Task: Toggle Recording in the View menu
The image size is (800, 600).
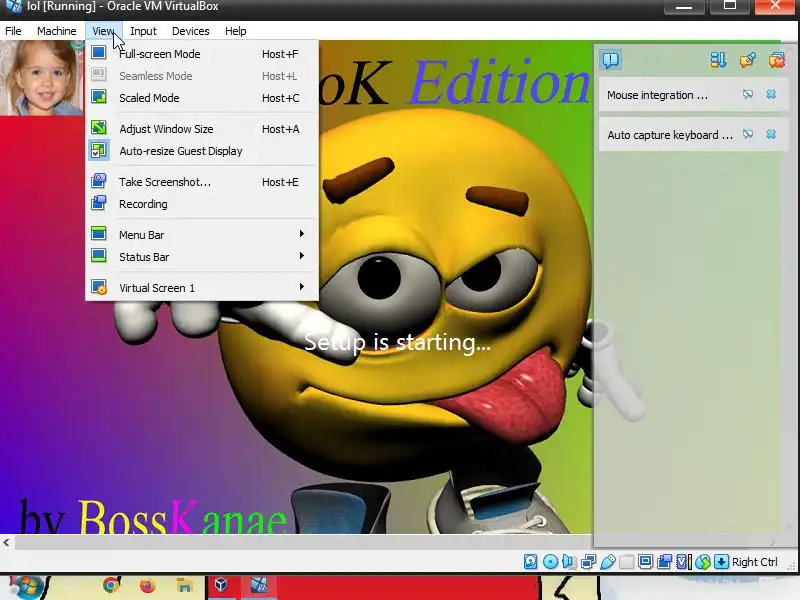Action: coord(202,204)
